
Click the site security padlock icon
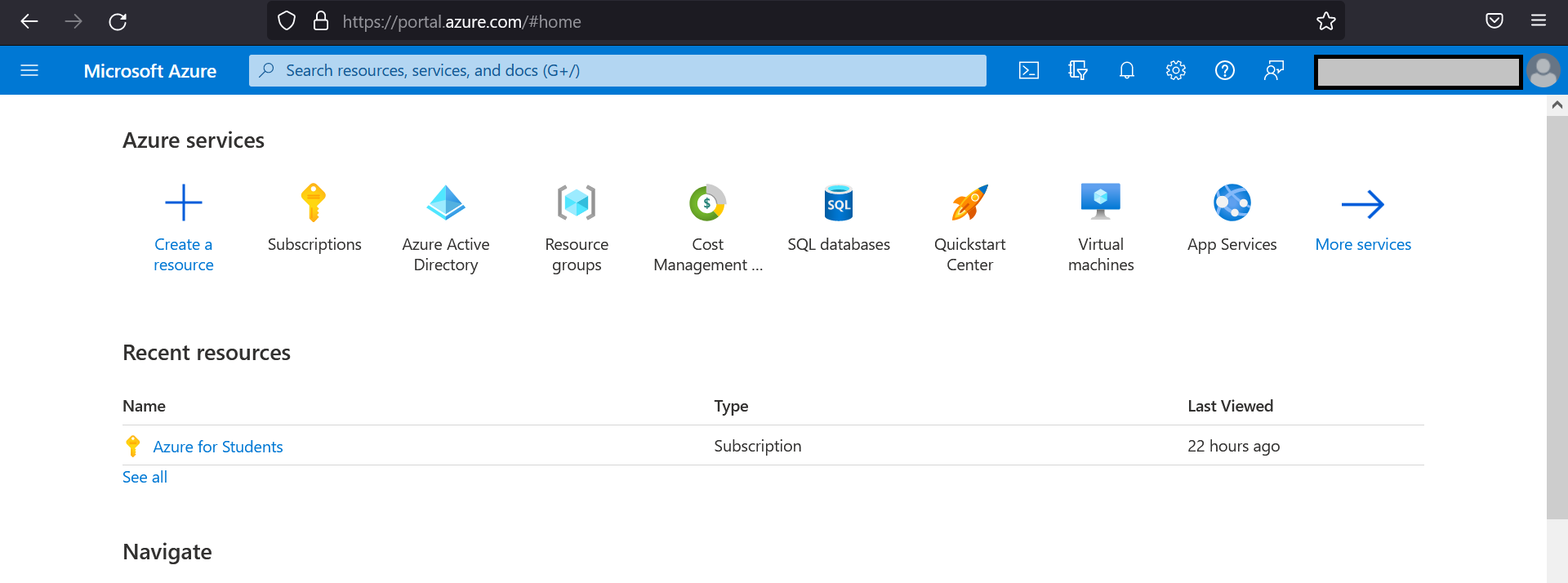(321, 21)
